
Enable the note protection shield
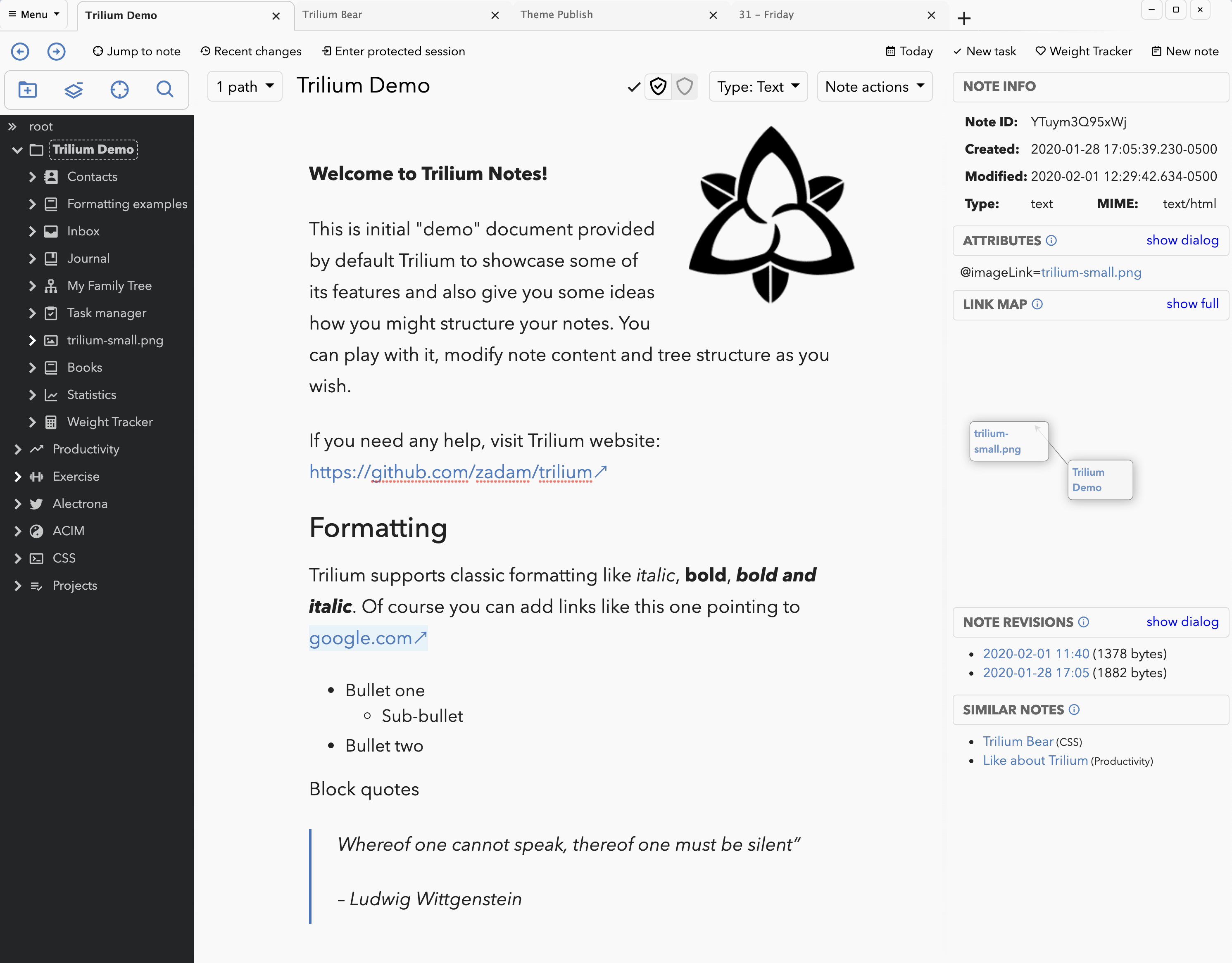tap(658, 87)
